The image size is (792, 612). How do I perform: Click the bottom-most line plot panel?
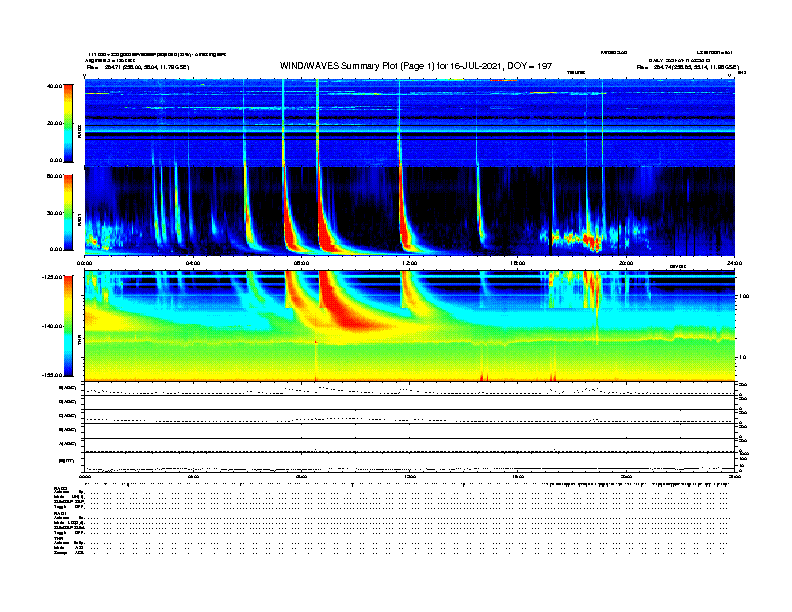pyautogui.click(x=409, y=462)
